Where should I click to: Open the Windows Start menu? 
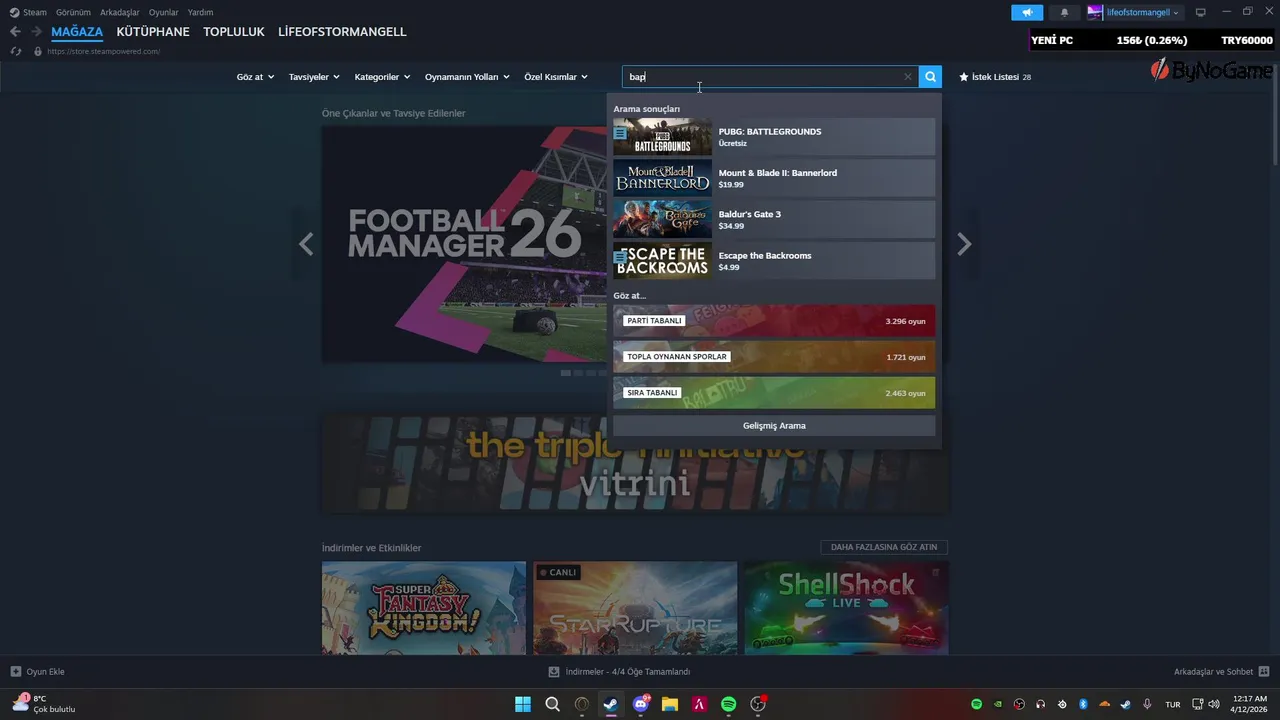tap(523, 704)
